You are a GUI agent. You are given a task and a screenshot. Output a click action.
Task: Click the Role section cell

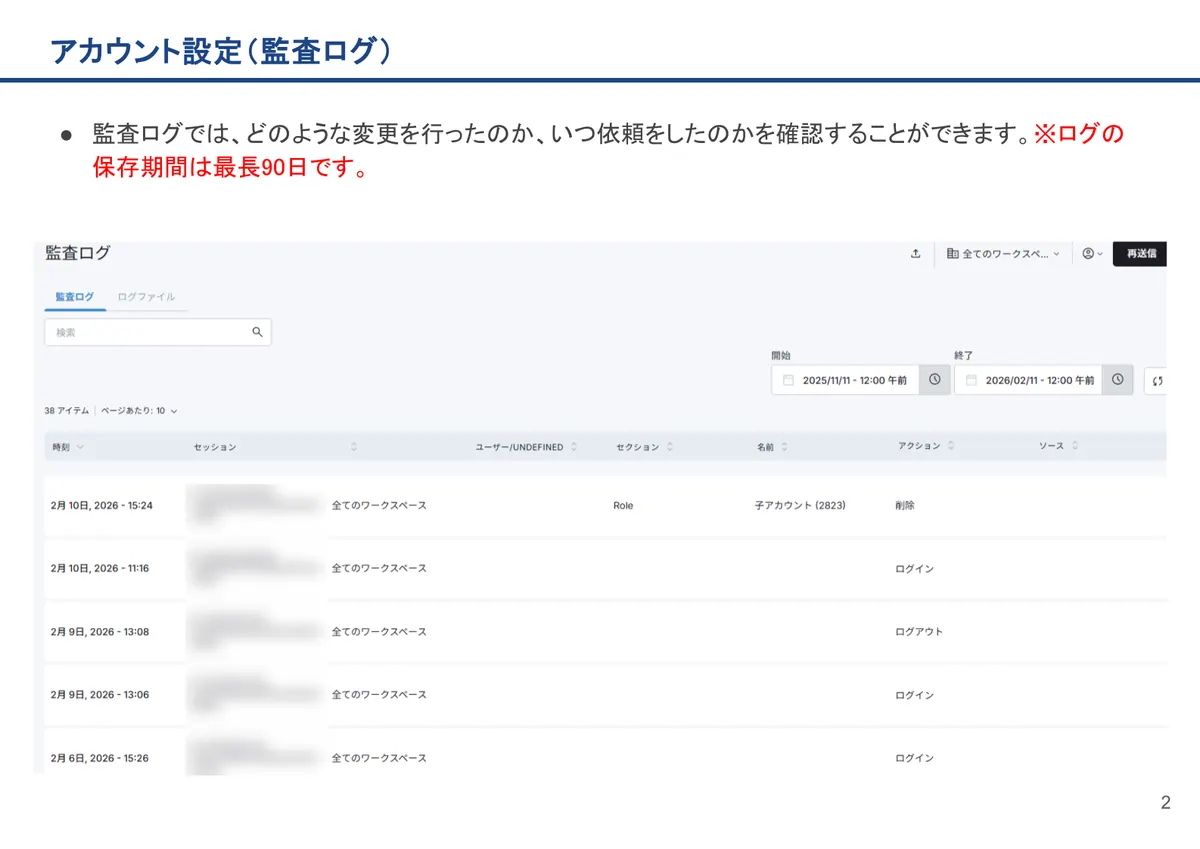[x=623, y=506]
